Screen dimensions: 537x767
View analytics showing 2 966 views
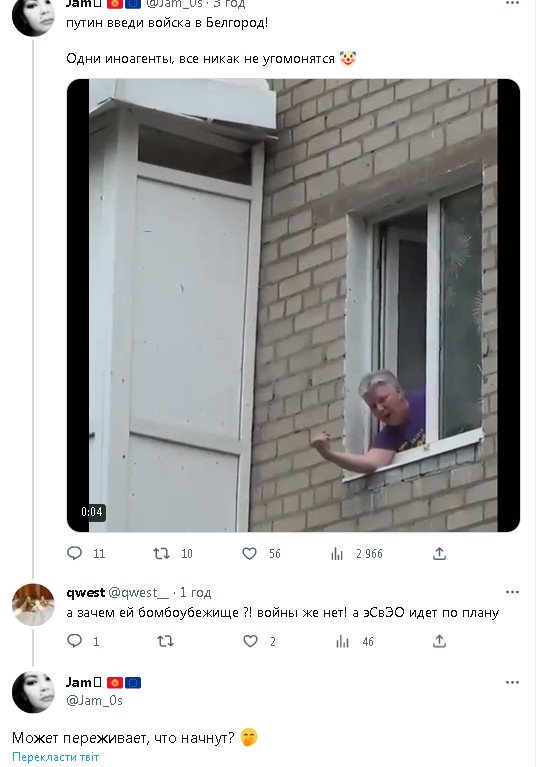(x=337, y=554)
